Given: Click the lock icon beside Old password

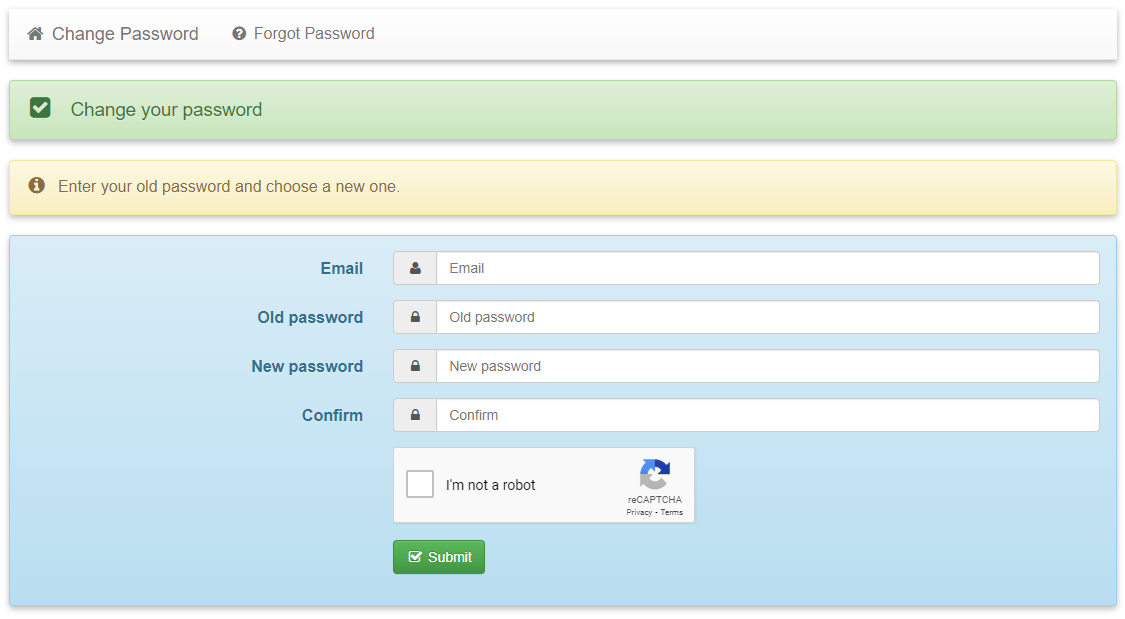Looking at the screenshot, I should pyautogui.click(x=415, y=317).
